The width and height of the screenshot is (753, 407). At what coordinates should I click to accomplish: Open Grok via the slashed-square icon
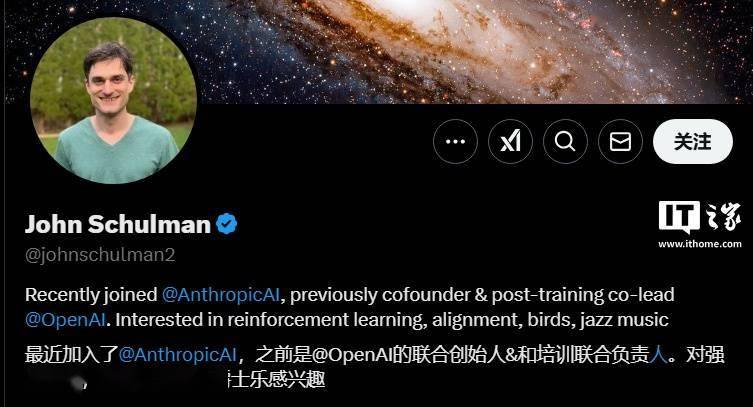click(510, 142)
